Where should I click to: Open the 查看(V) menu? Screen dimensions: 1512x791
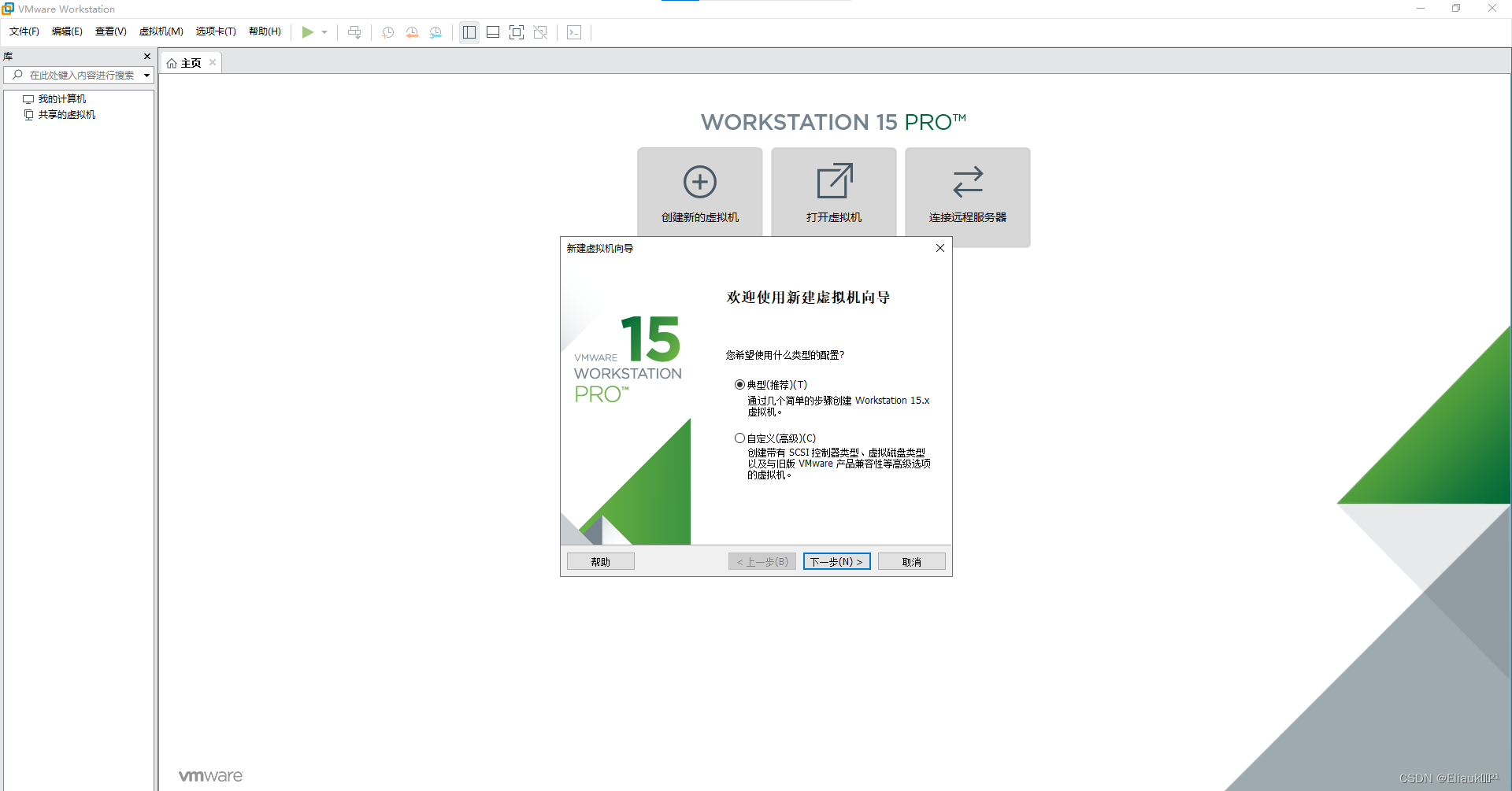click(111, 31)
